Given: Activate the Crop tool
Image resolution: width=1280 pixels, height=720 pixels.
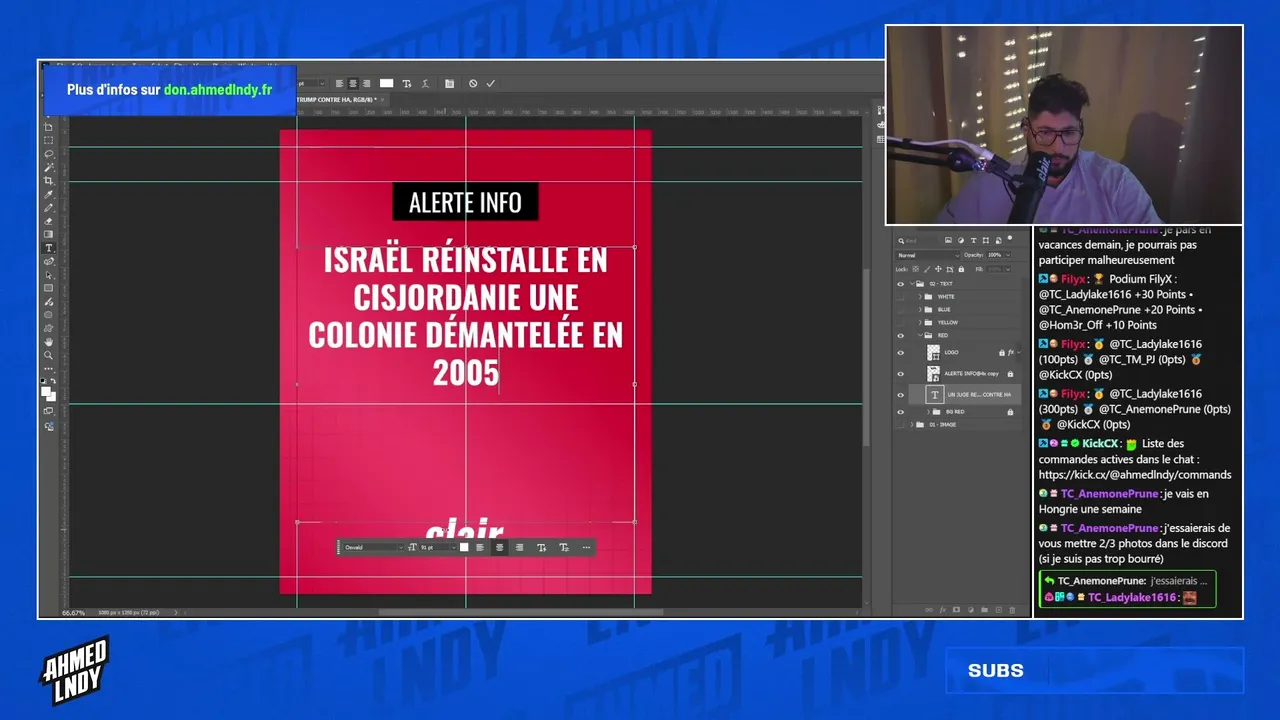Looking at the screenshot, I should [x=48, y=181].
